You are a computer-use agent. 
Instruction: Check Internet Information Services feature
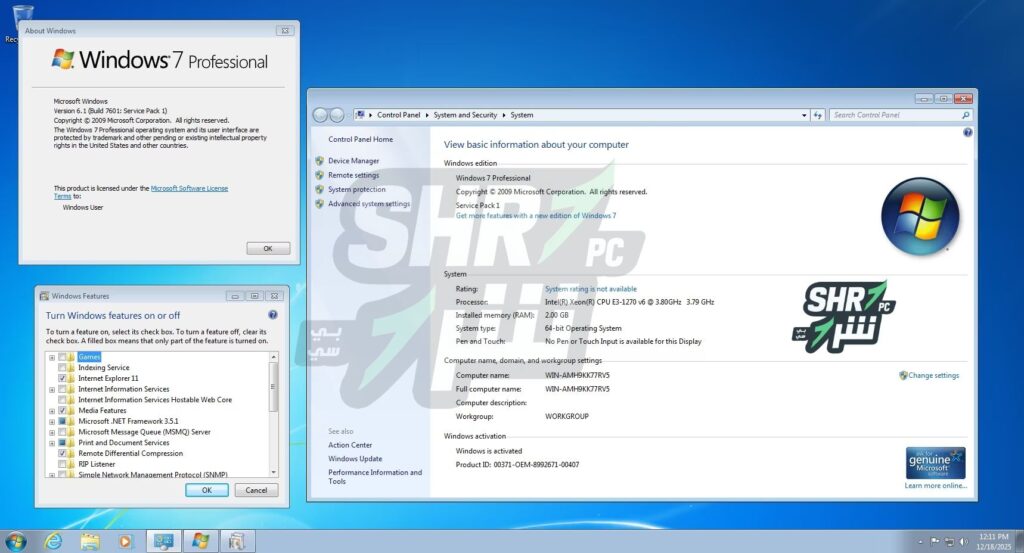pyautogui.click(x=62, y=389)
